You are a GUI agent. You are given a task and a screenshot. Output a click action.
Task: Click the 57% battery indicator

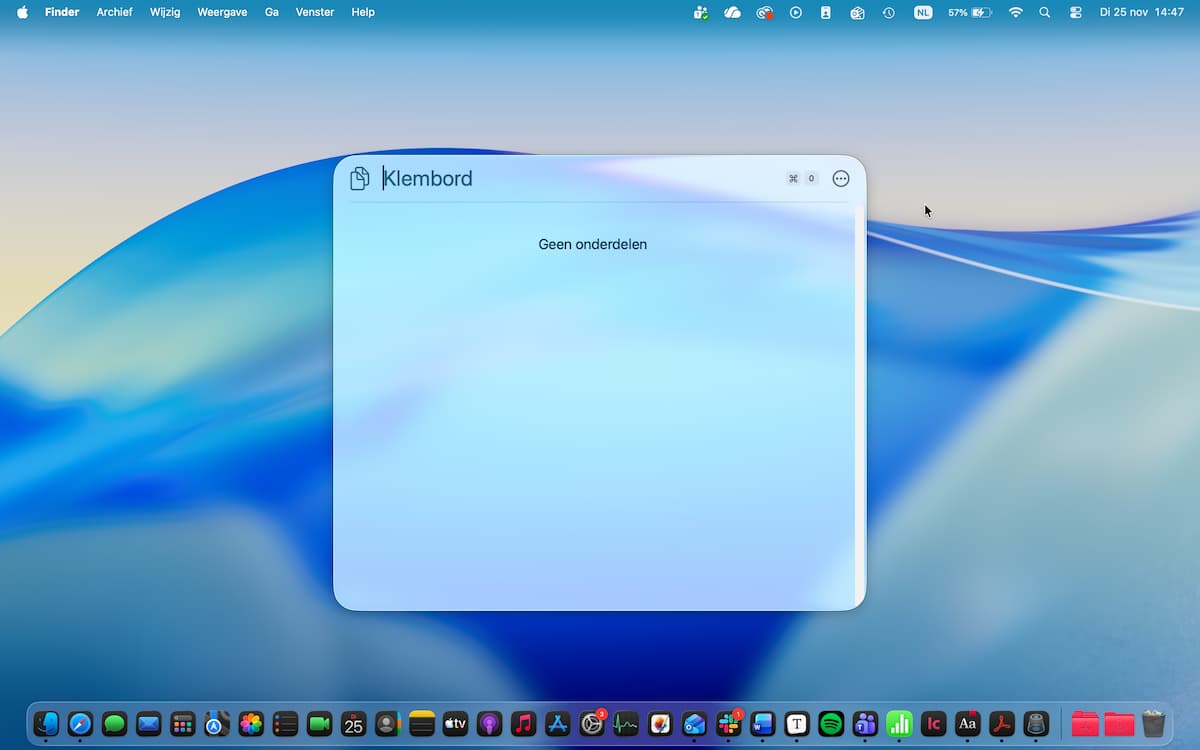(x=969, y=12)
